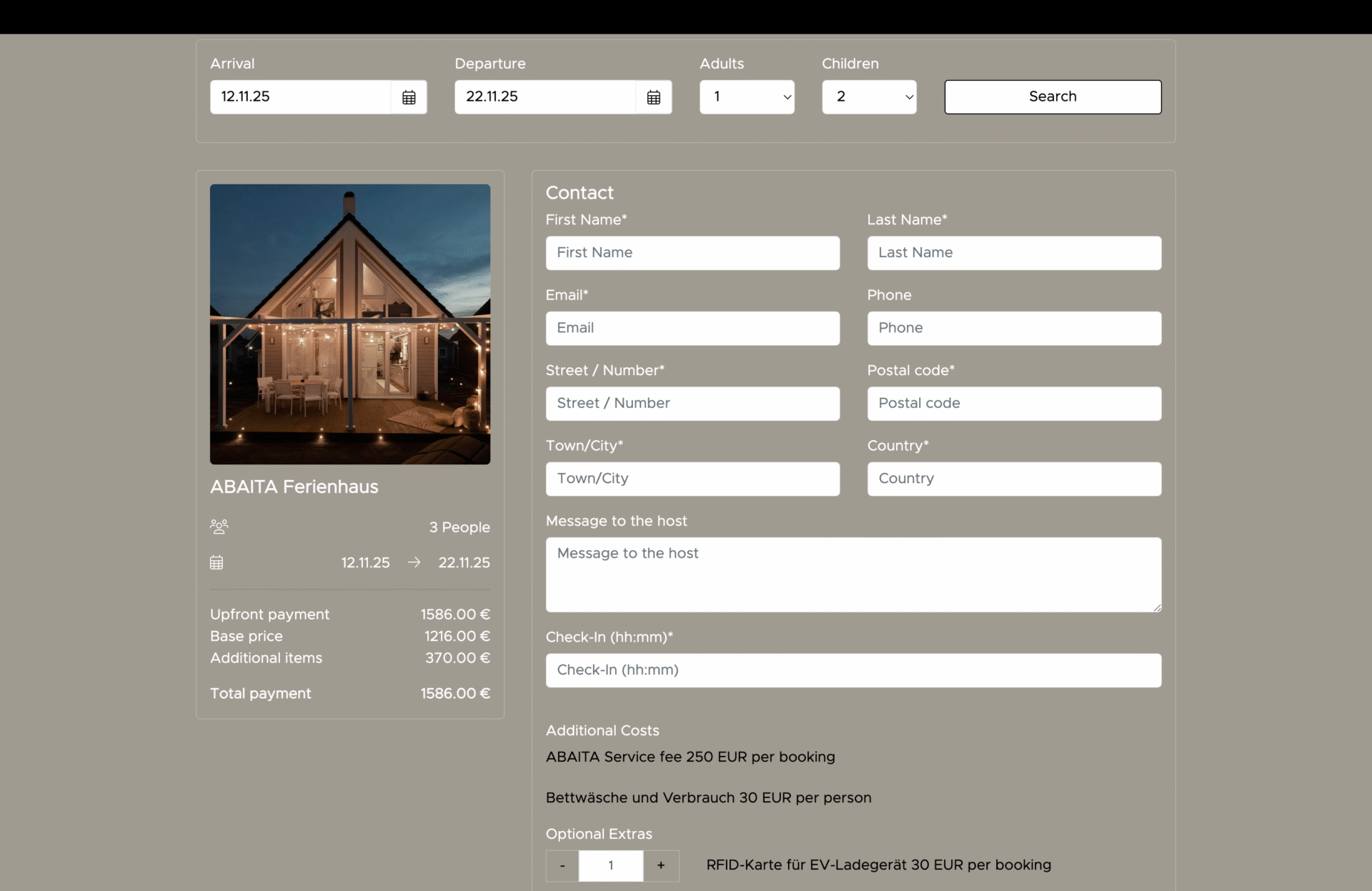Click the First Name input field
Image resolution: width=1372 pixels, height=891 pixels.
[692, 253]
